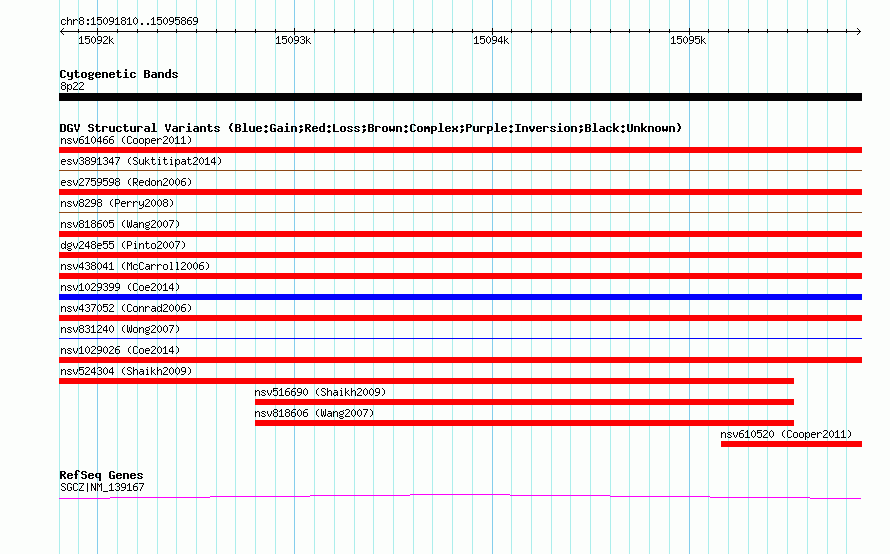
Task: Open nsv516690 (Shaikh2009) variant label
Action: click(x=320, y=392)
